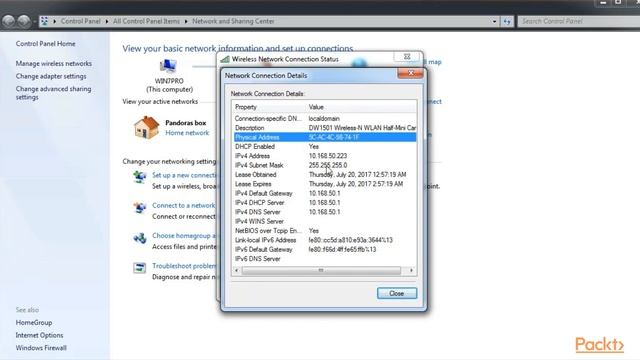Click the horizontal scrollbar thumb in details list

(x=321, y=270)
